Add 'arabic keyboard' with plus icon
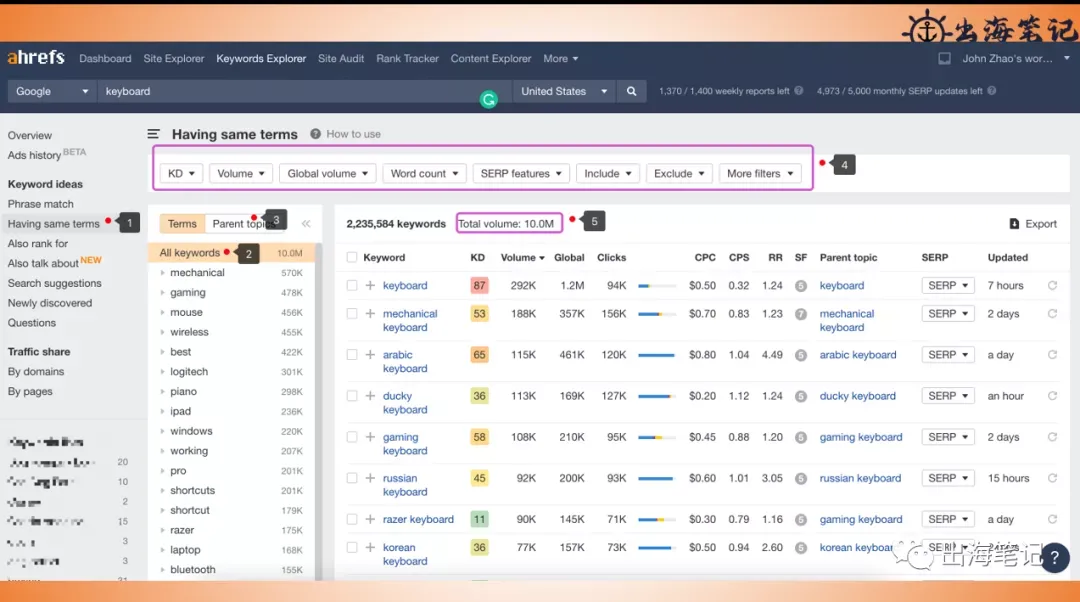The width and height of the screenshot is (1080, 602). (370, 355)
